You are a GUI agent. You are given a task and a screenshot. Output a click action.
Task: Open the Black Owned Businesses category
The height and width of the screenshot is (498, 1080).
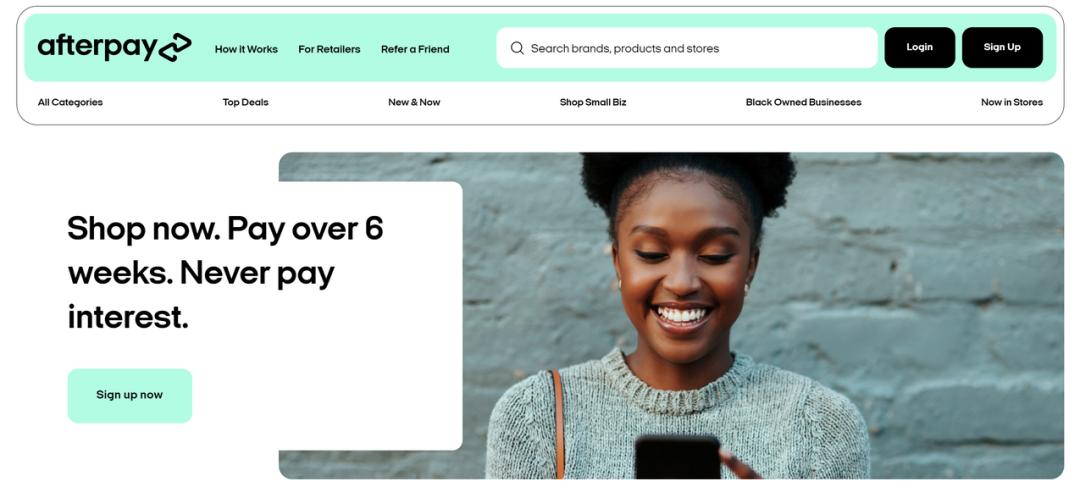pyautogui.click(x=803, y=102)
